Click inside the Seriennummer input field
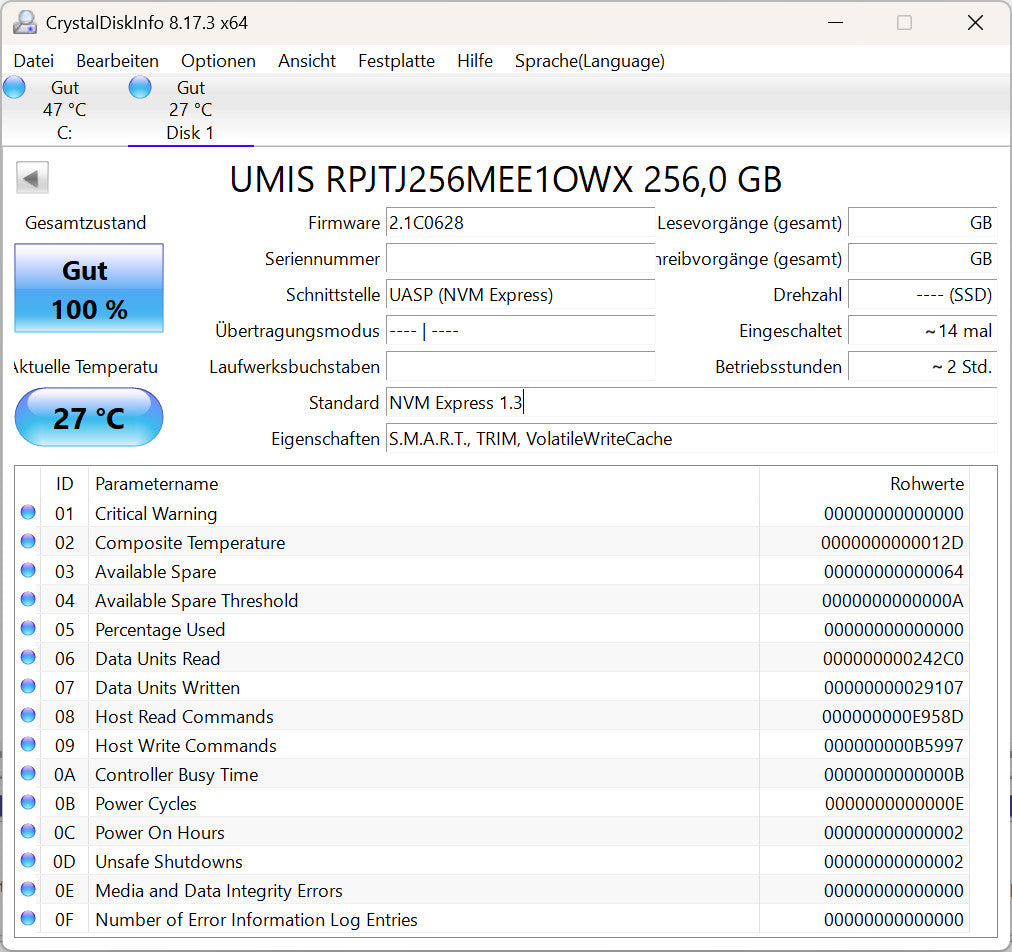 (x=520, y=259)
